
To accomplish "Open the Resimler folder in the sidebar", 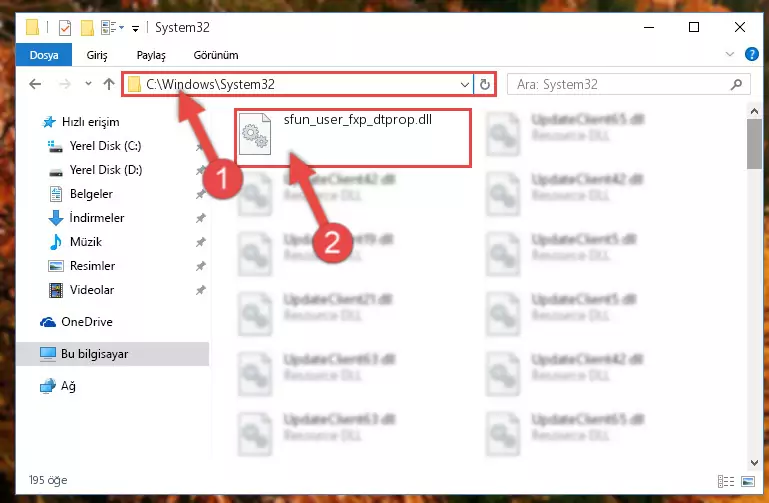I will 81,266.
